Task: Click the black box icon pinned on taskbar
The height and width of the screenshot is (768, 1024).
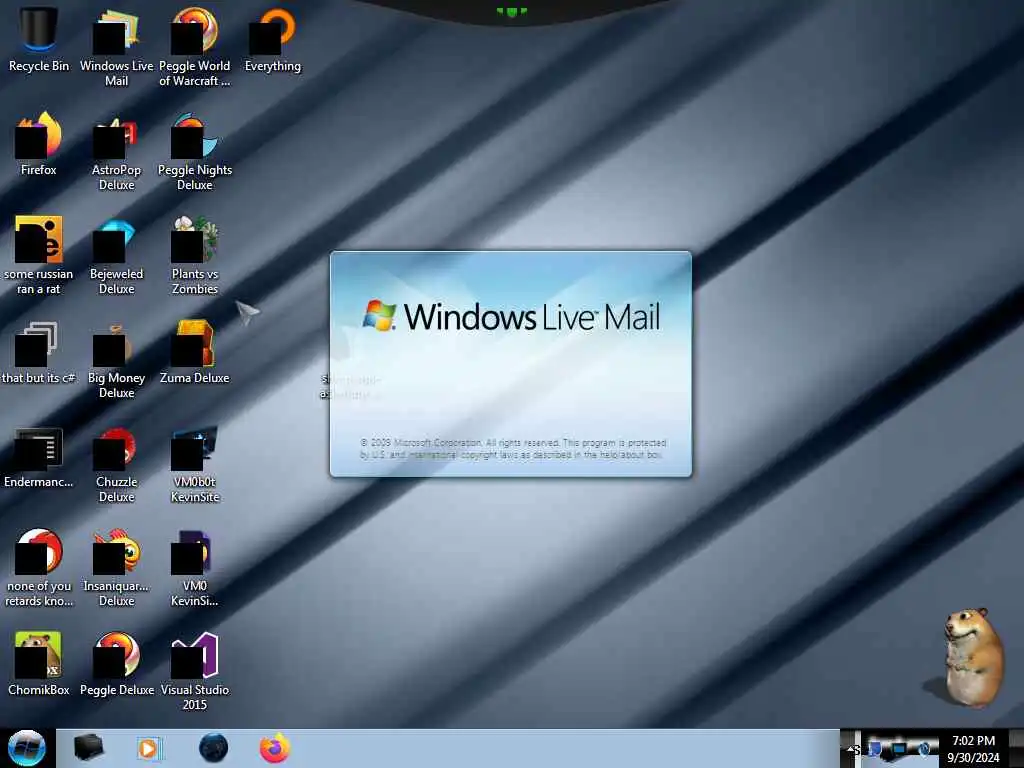Action: click(x=89, y=748)
